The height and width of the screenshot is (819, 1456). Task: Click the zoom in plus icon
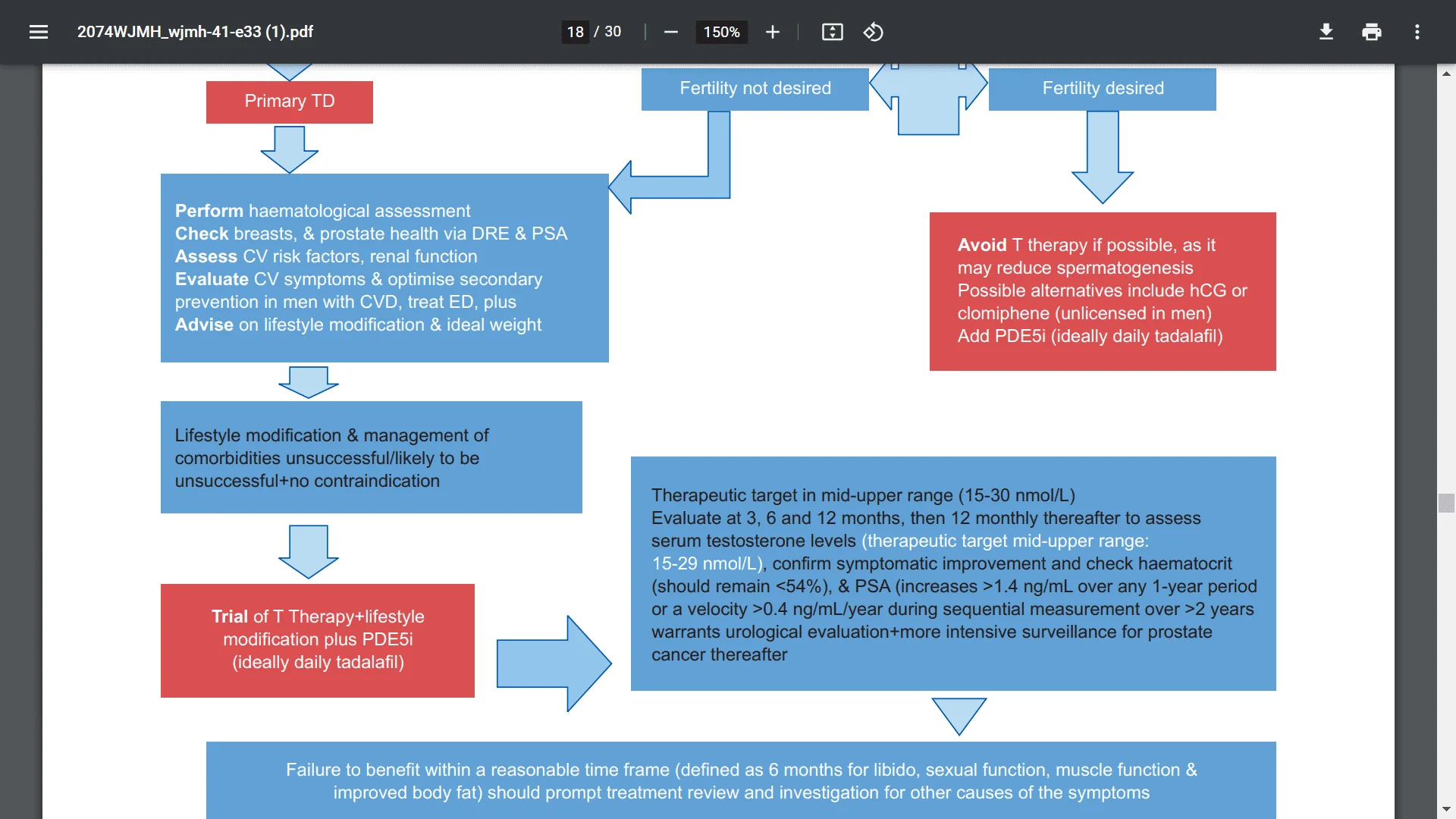[771, 32]
